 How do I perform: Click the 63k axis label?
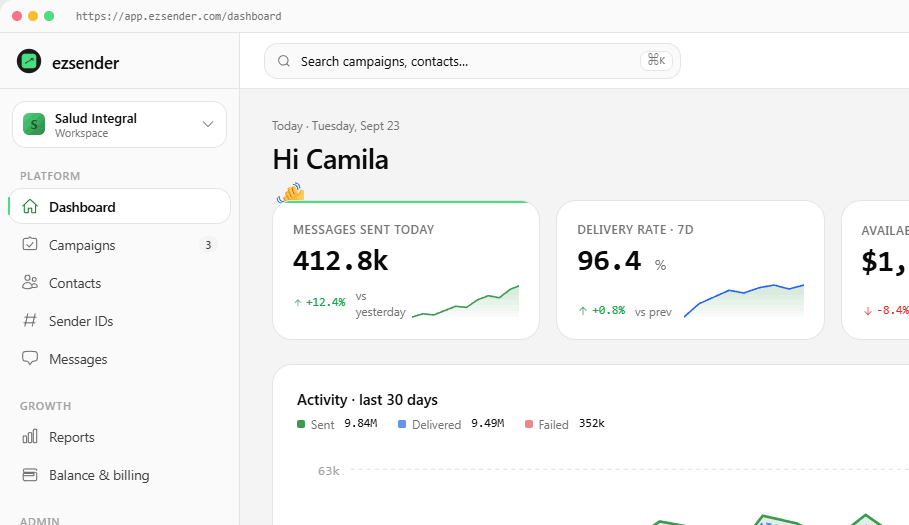click(x=329, y=471)
